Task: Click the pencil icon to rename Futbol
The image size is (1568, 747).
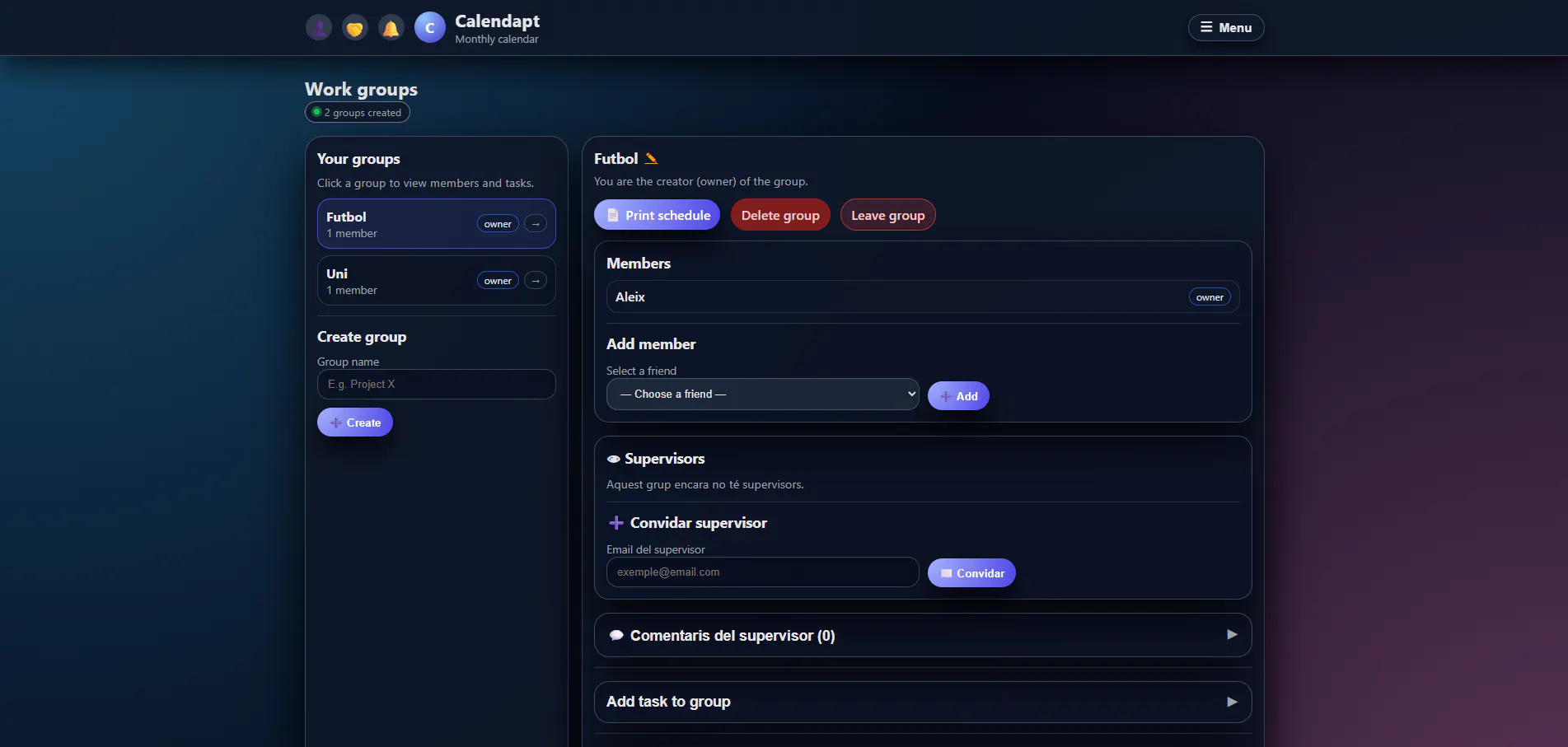Action: (651, 158)
